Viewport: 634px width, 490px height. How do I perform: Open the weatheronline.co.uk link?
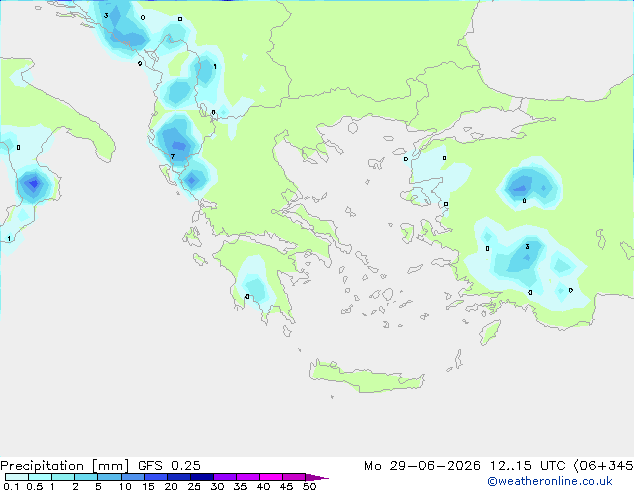550,481
